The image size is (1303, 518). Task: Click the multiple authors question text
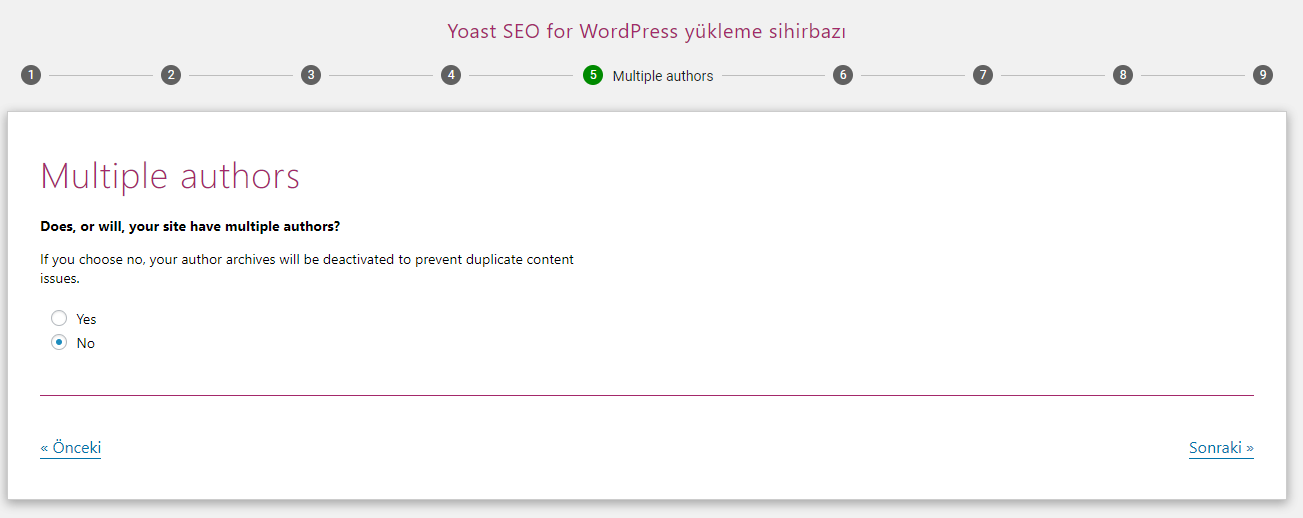[x=190, y=227]
